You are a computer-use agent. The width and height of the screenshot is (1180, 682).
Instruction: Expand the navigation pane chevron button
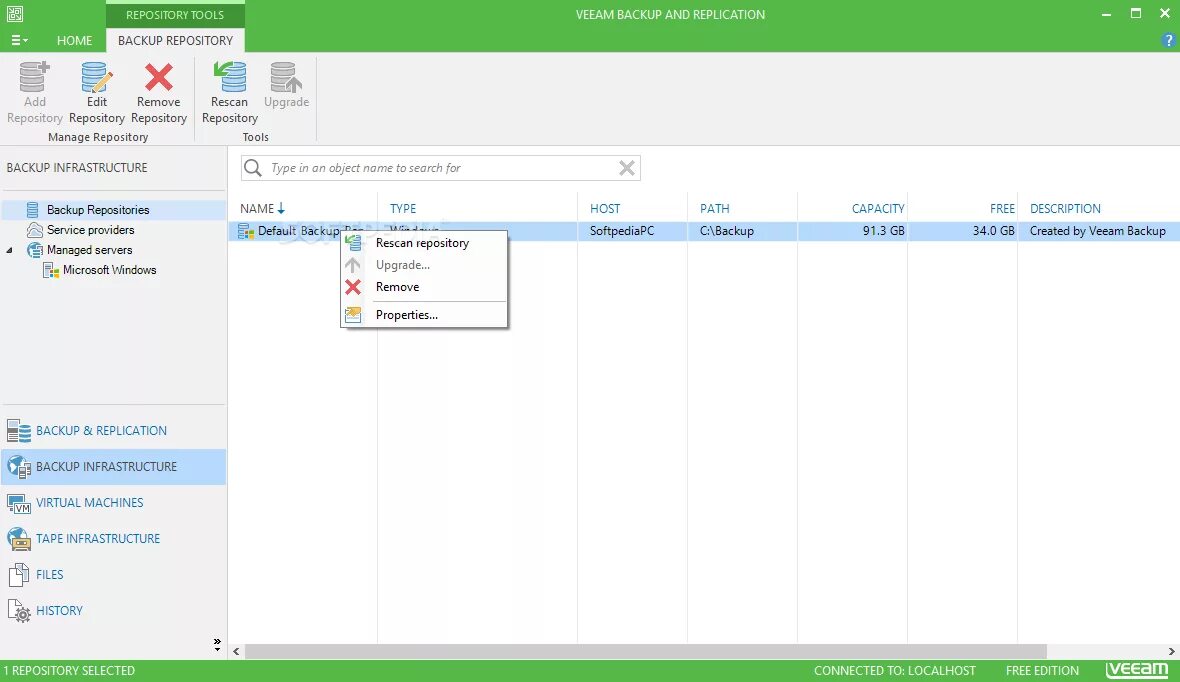(217, 644)
